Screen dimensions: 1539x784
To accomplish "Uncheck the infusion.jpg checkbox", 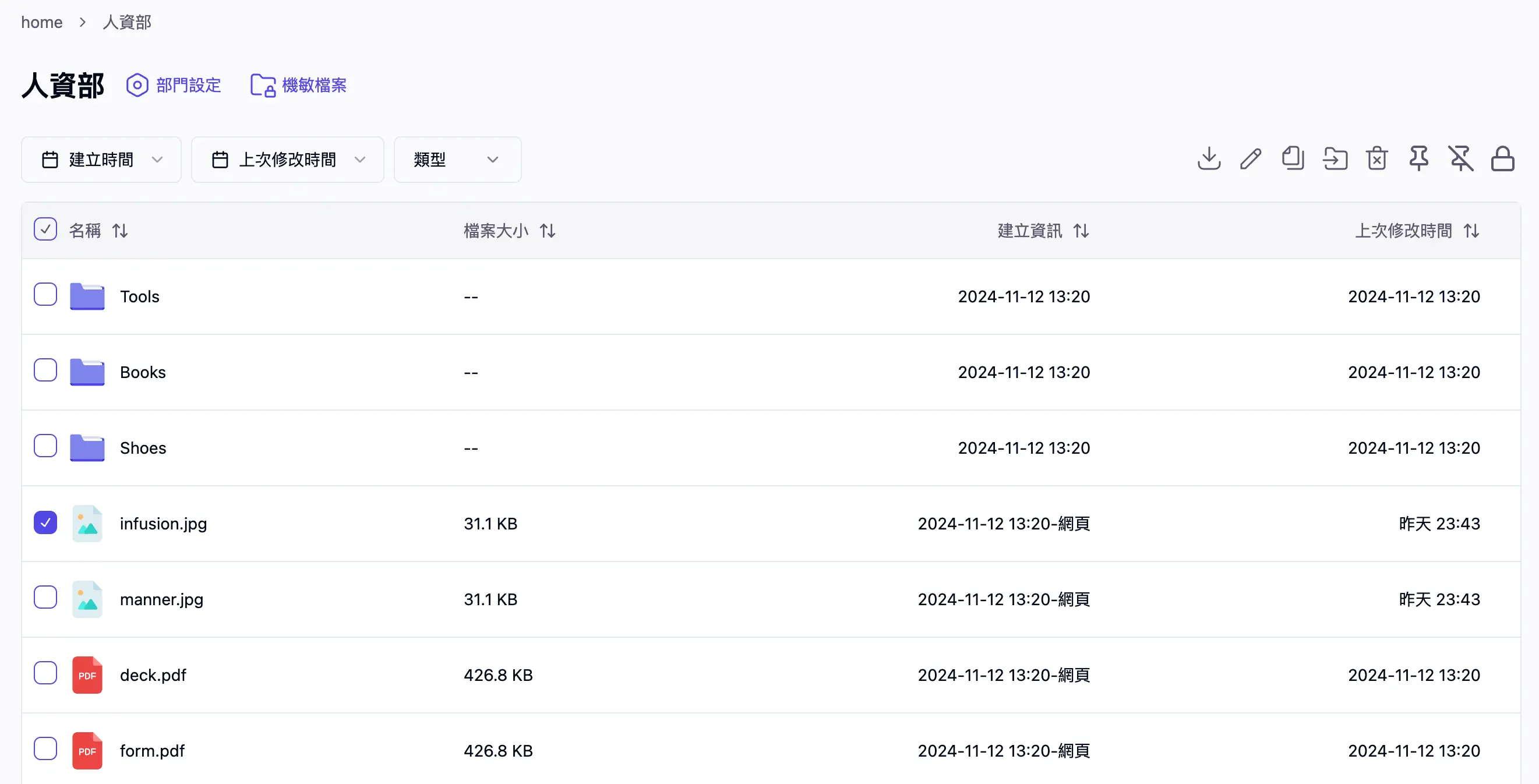I will click(45, 522).
